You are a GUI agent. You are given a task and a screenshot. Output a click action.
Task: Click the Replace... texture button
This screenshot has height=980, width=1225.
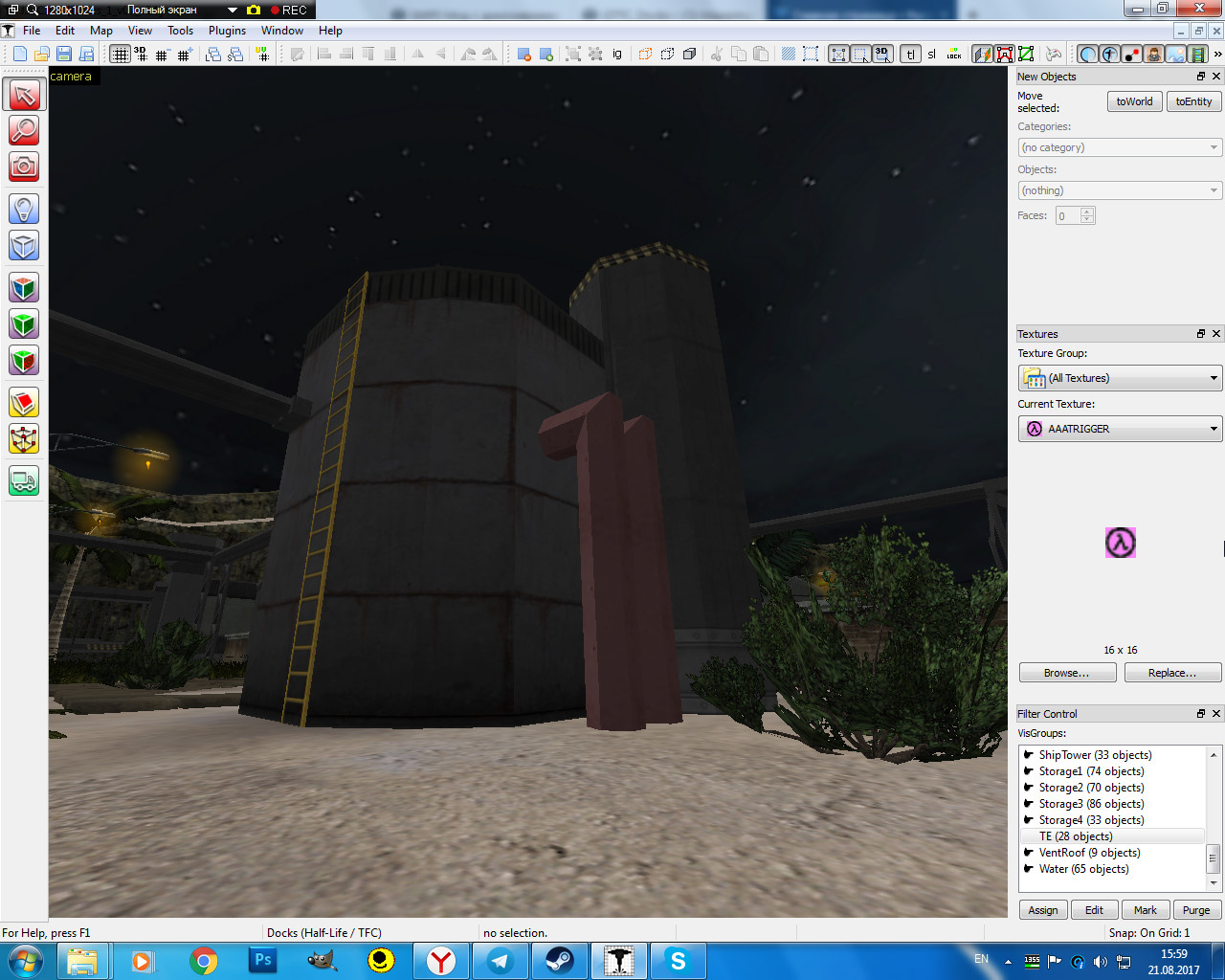1172,673
